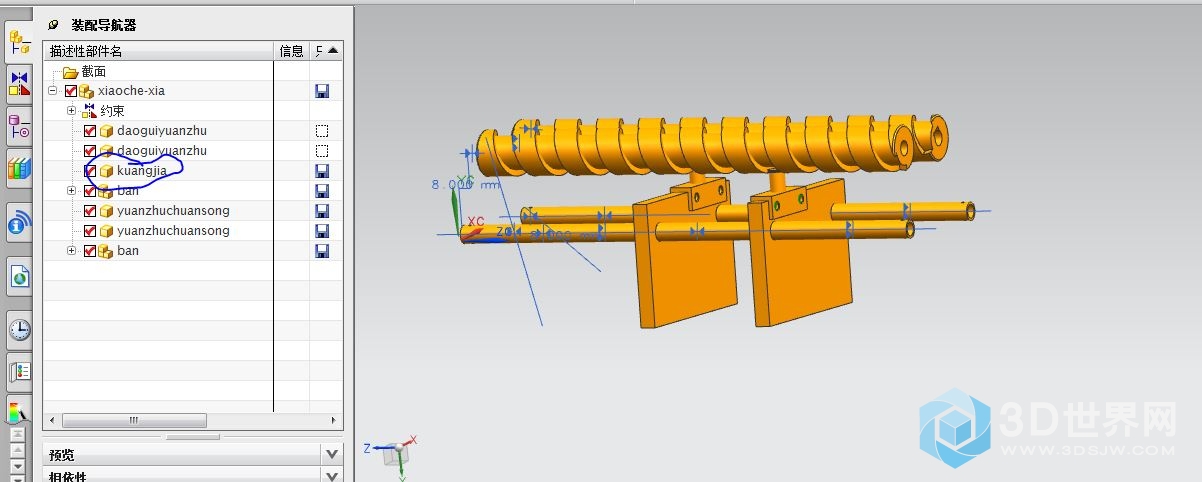Select the 截面 tree item
Screen dimensions: 1202x482
94,72
